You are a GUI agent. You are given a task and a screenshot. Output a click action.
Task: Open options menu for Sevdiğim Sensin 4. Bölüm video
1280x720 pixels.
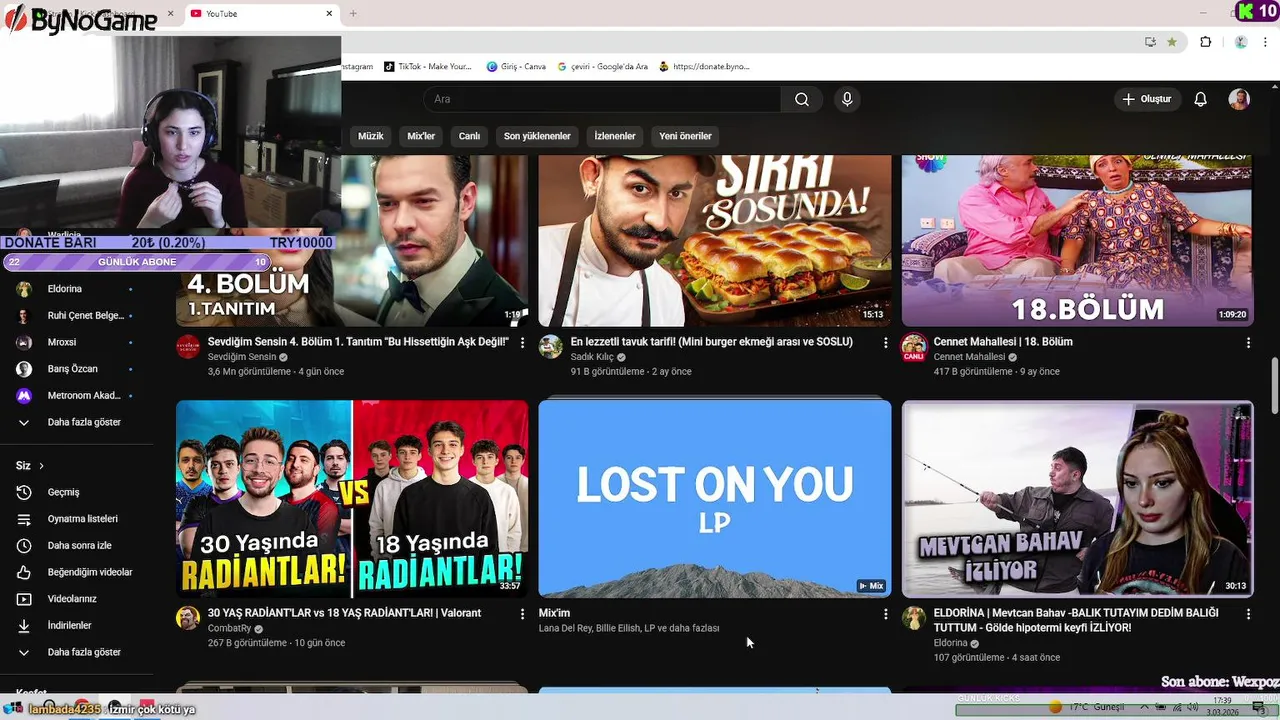pos(522,342)
